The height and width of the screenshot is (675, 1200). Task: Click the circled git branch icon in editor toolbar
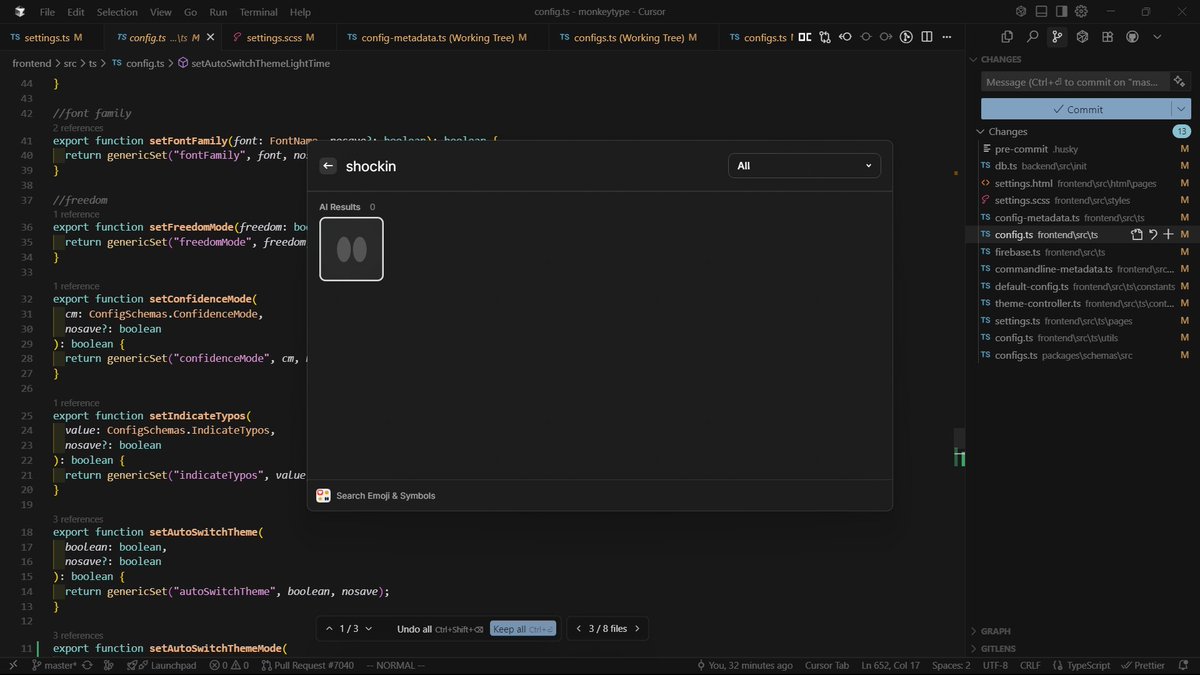[906, 37]
